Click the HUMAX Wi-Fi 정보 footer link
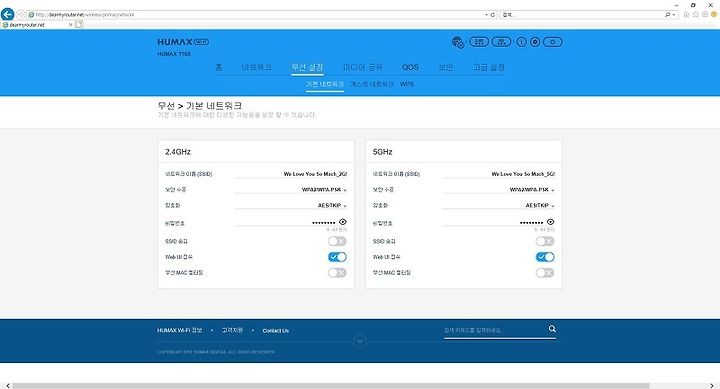Image resolution: width=720 pixels, height=389 pixels. click(180, 330)
